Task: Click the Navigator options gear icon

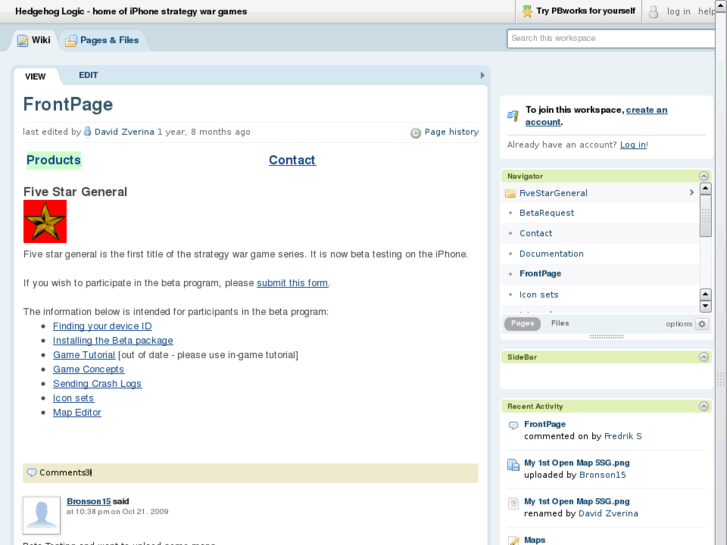Action: tap(702, 324)
